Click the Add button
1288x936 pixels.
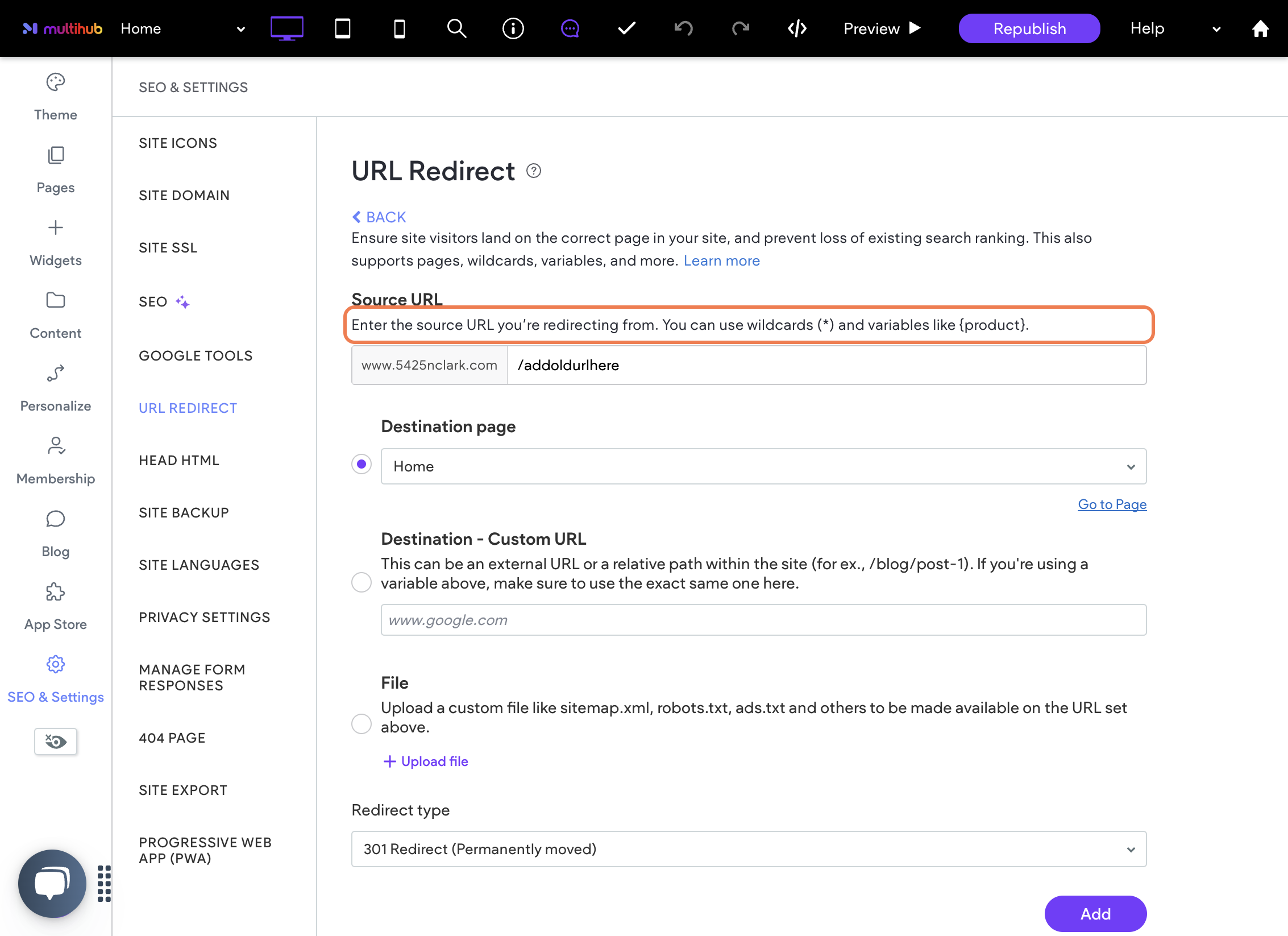coord(1095,913)
